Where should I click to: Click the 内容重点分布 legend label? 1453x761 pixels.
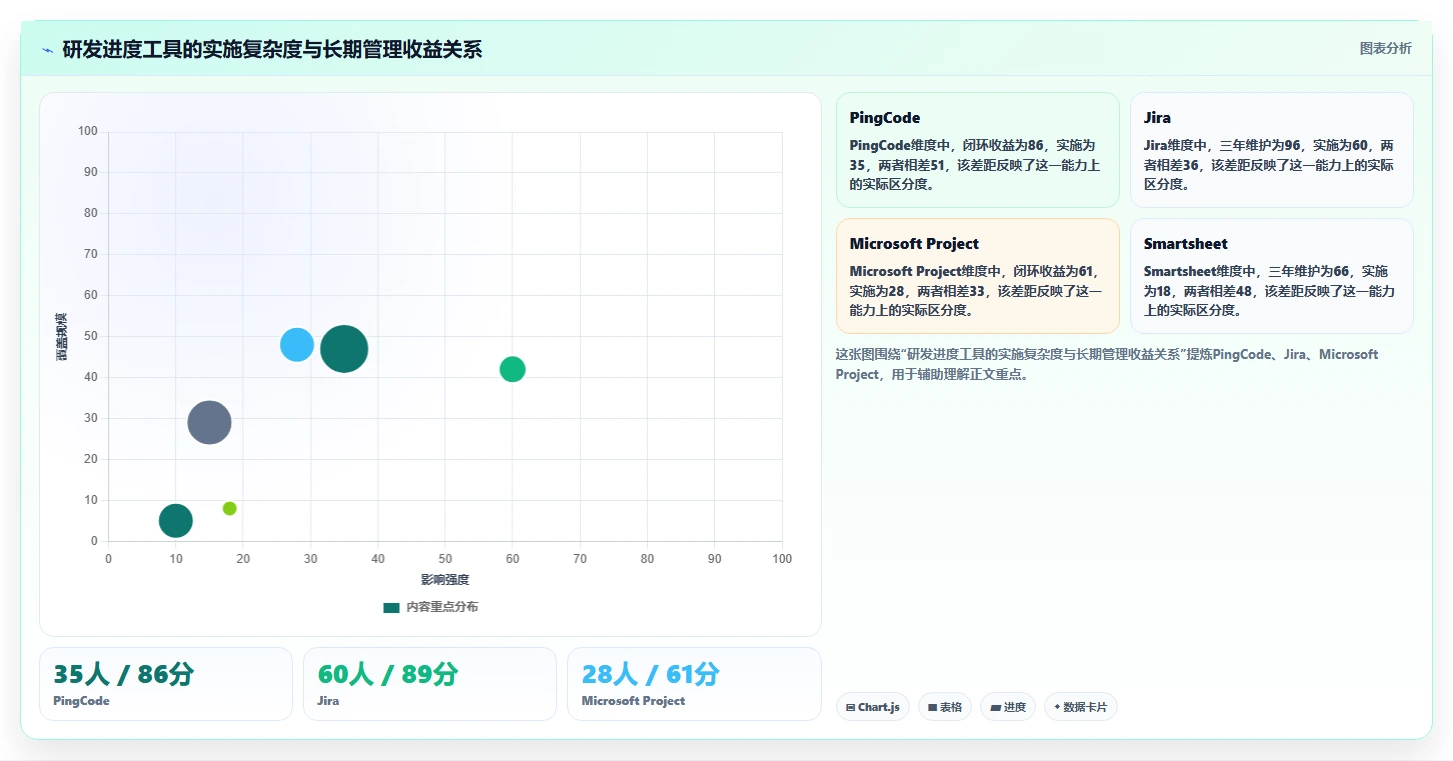[442, 607]
